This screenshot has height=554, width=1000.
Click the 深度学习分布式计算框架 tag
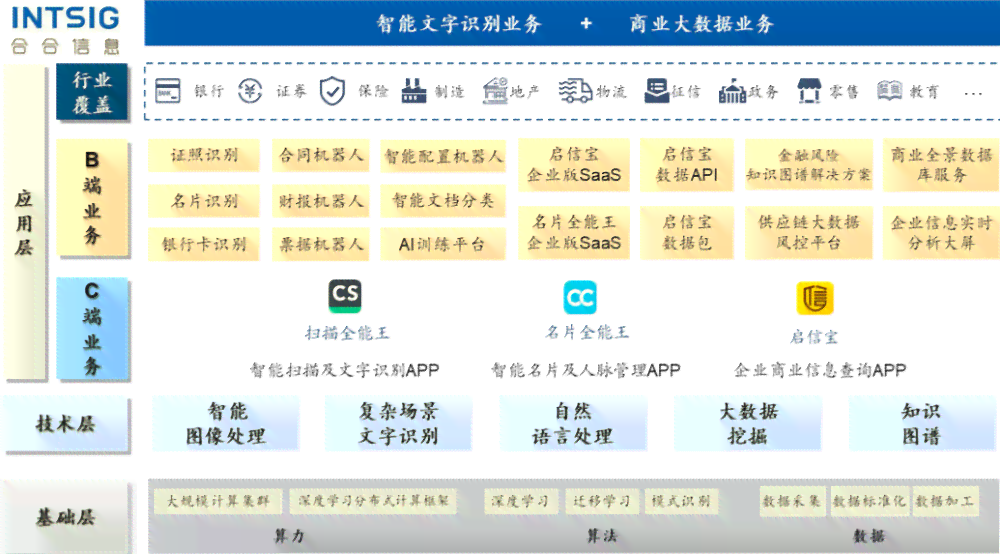(374, 502)
